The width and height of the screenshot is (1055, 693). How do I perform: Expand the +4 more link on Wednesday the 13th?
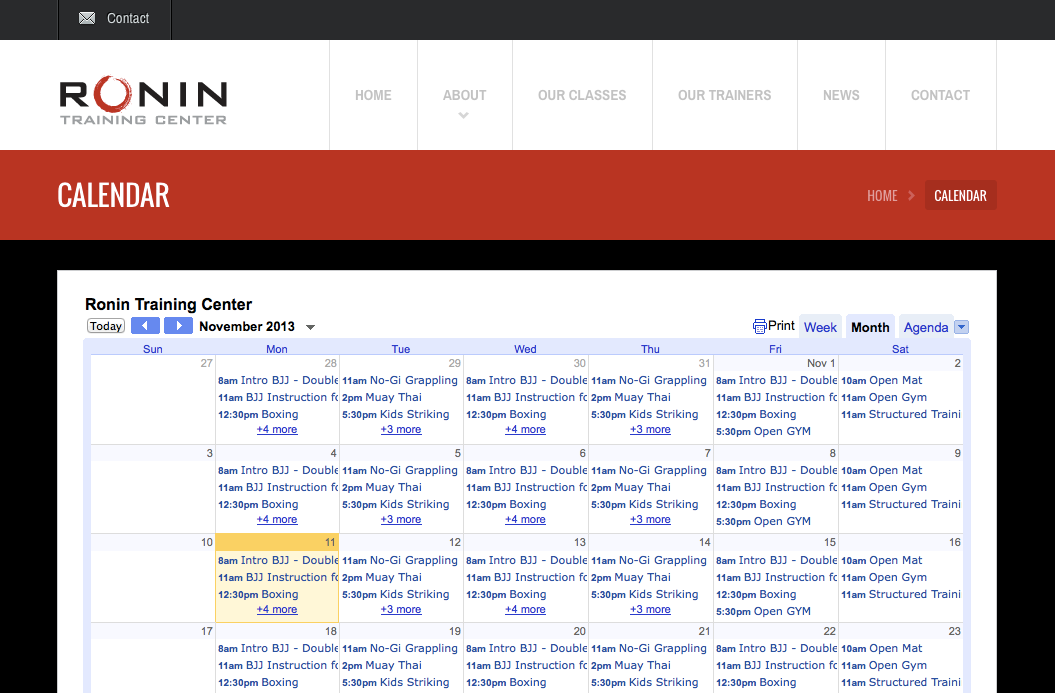[x=525, y=610]
